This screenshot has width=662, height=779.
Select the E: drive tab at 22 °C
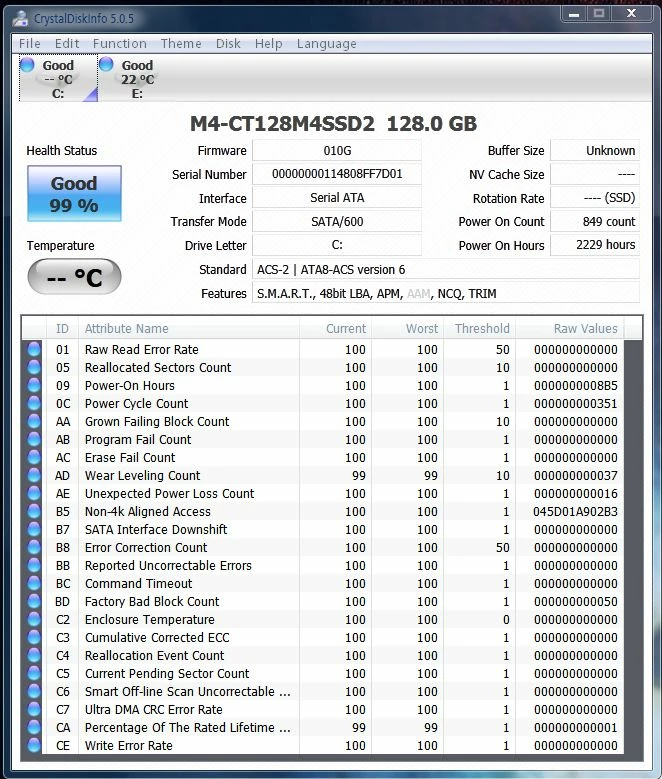click(137, 78)
